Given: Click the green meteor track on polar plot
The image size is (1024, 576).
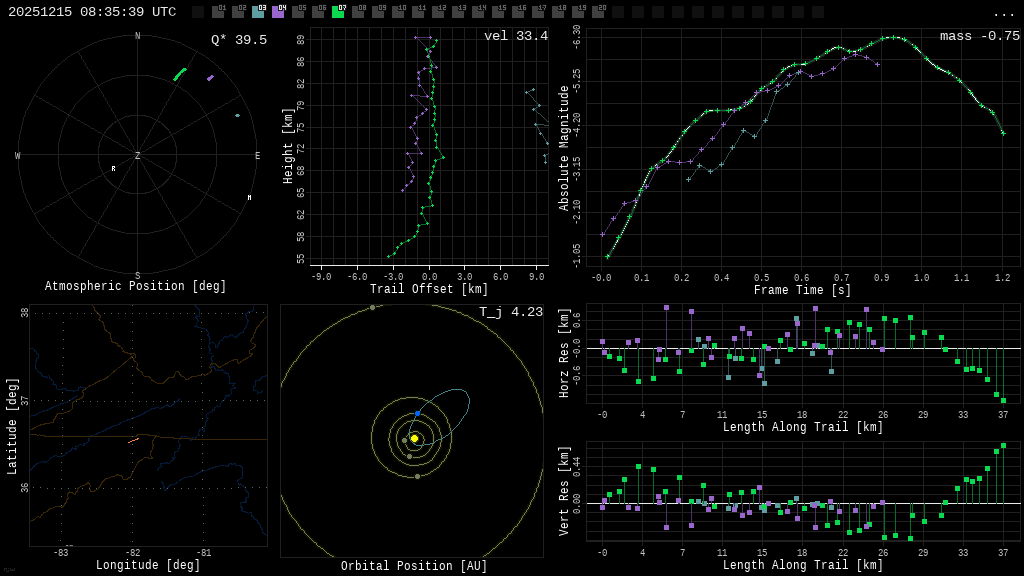Looking at the screenshot, I should tap(180, 74).
